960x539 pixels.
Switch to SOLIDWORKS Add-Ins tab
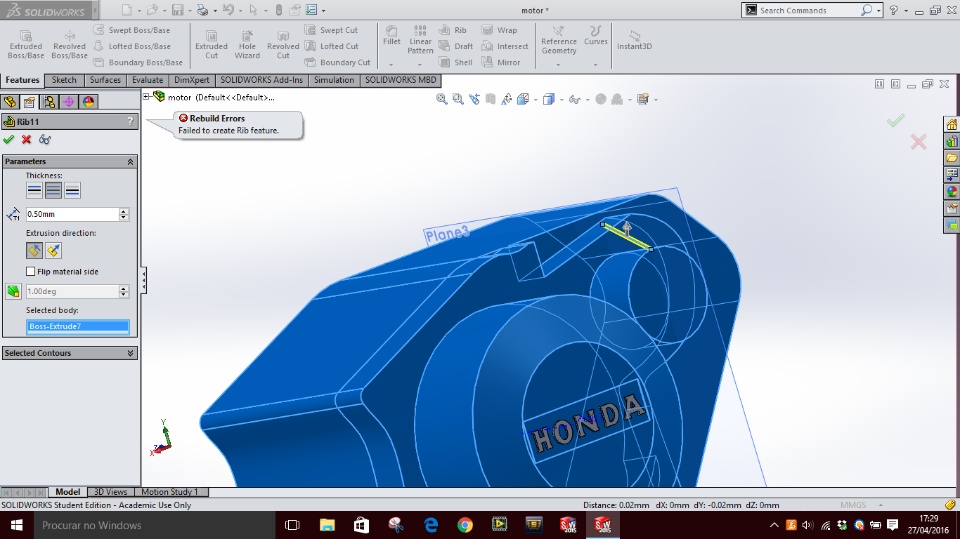(261, 80)
